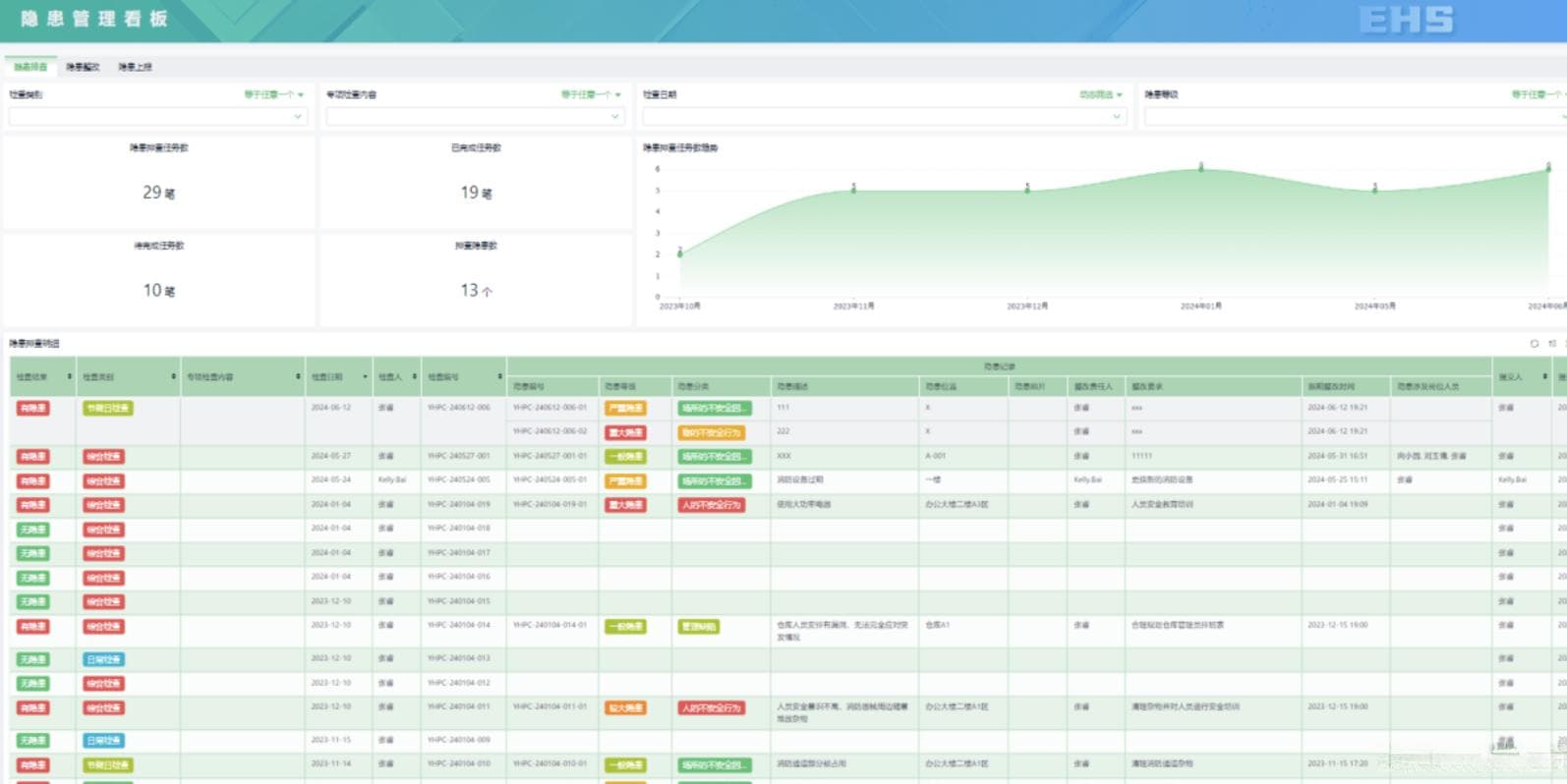Sort by 检查编号 column arrow
This screenshot has height=784, width=1567.
[499, 376]
